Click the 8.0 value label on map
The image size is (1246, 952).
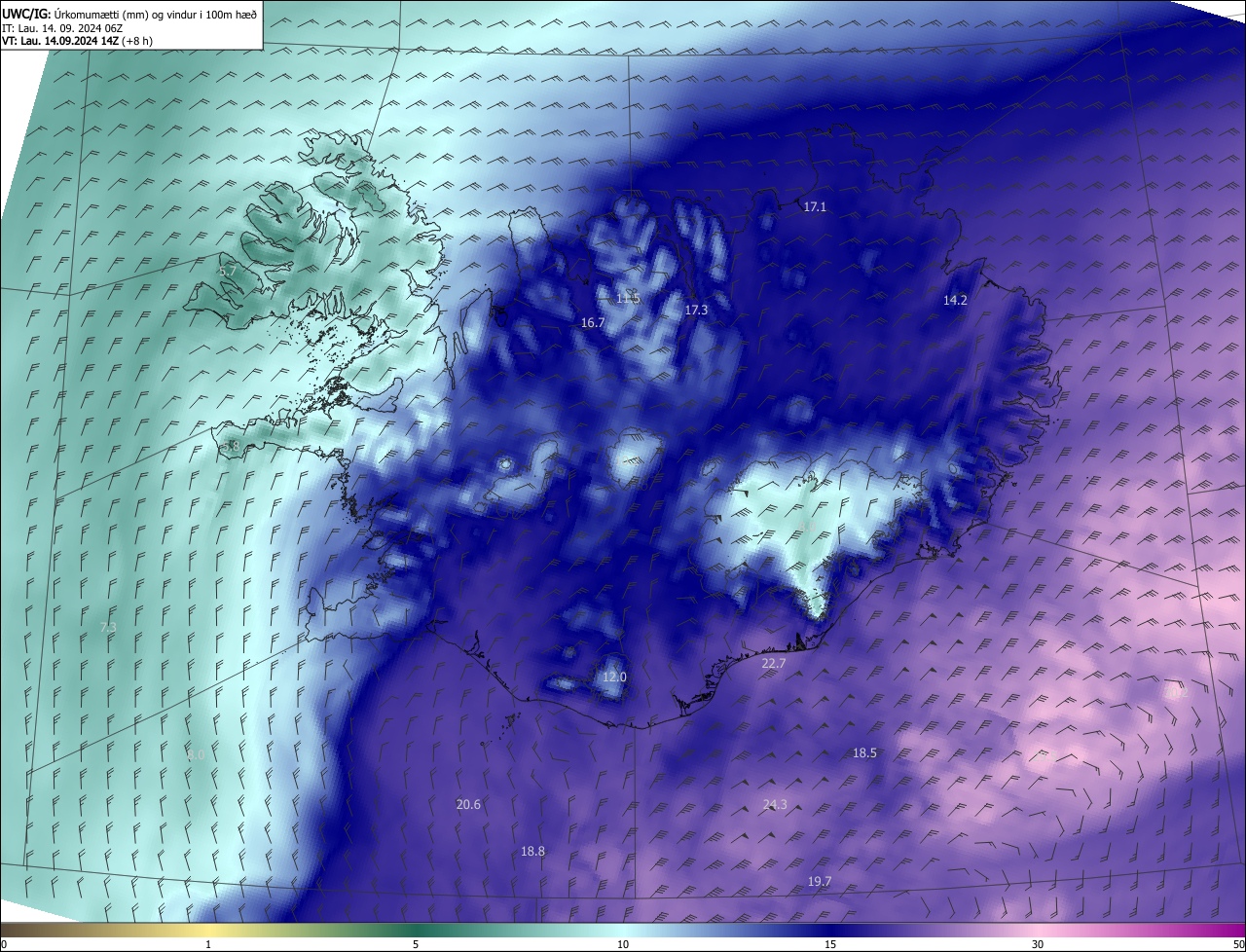(196, 754)
